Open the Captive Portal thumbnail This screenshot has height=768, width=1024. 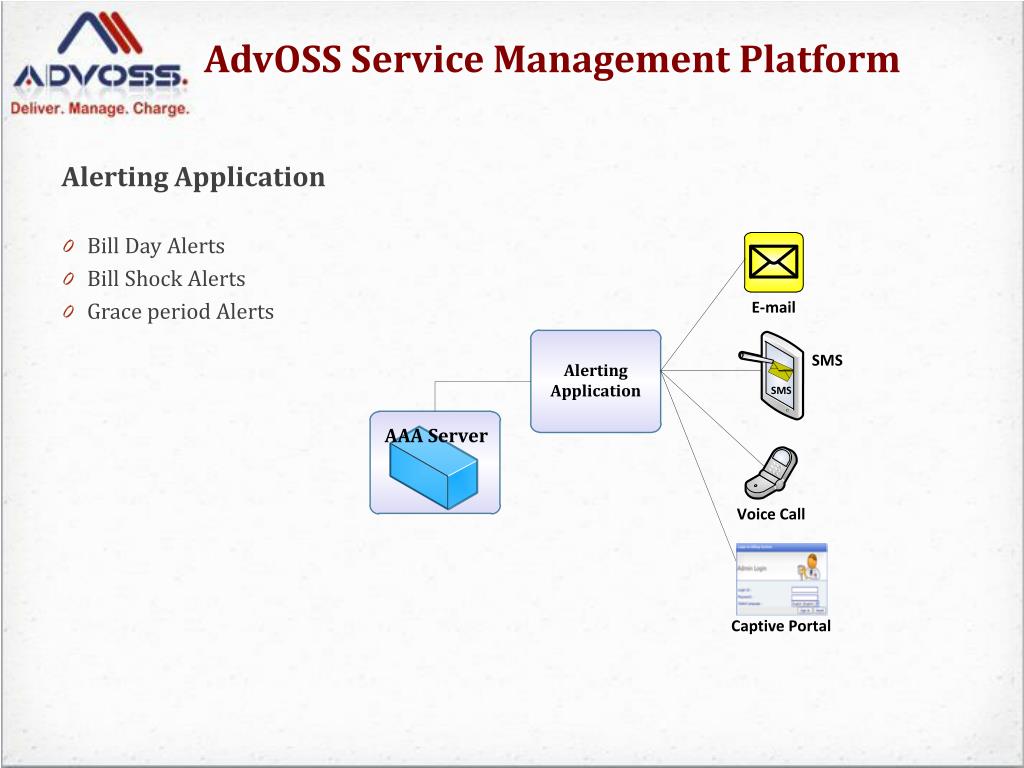coord(782,579)
